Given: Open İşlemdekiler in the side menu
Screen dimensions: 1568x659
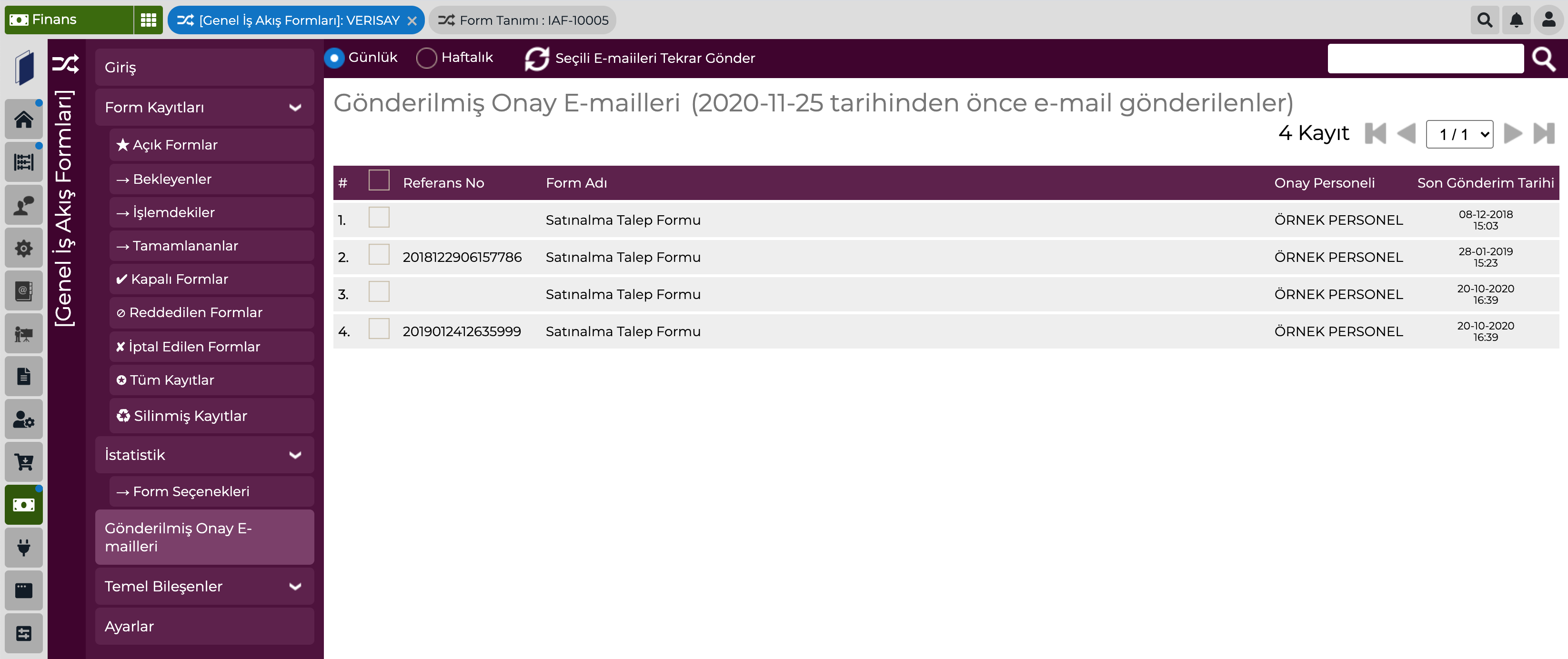Looking at the screenshot, I should coord(212,212).
